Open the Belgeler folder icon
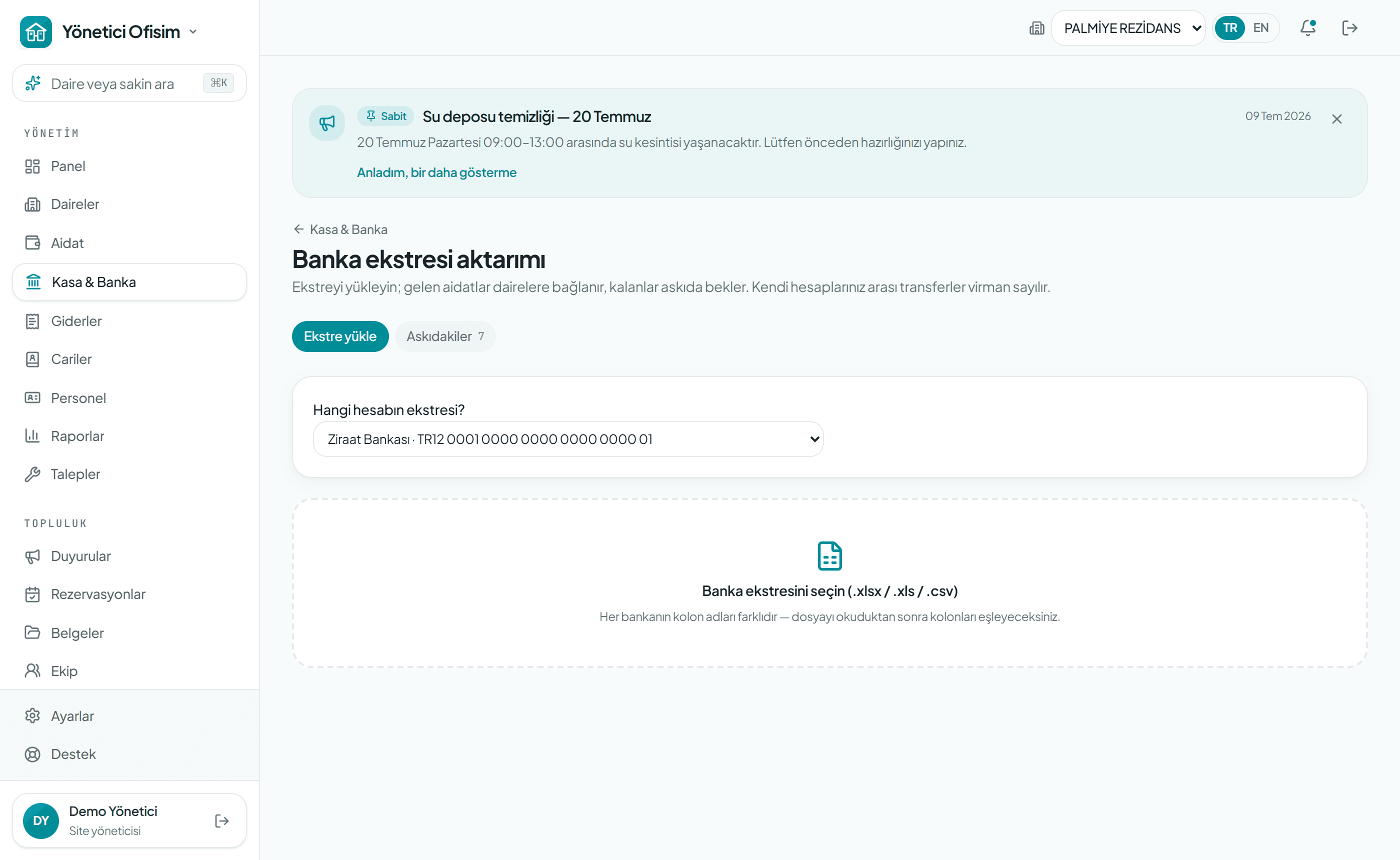The height and width of the screenshot is (860, 1400). pos(32,632)
